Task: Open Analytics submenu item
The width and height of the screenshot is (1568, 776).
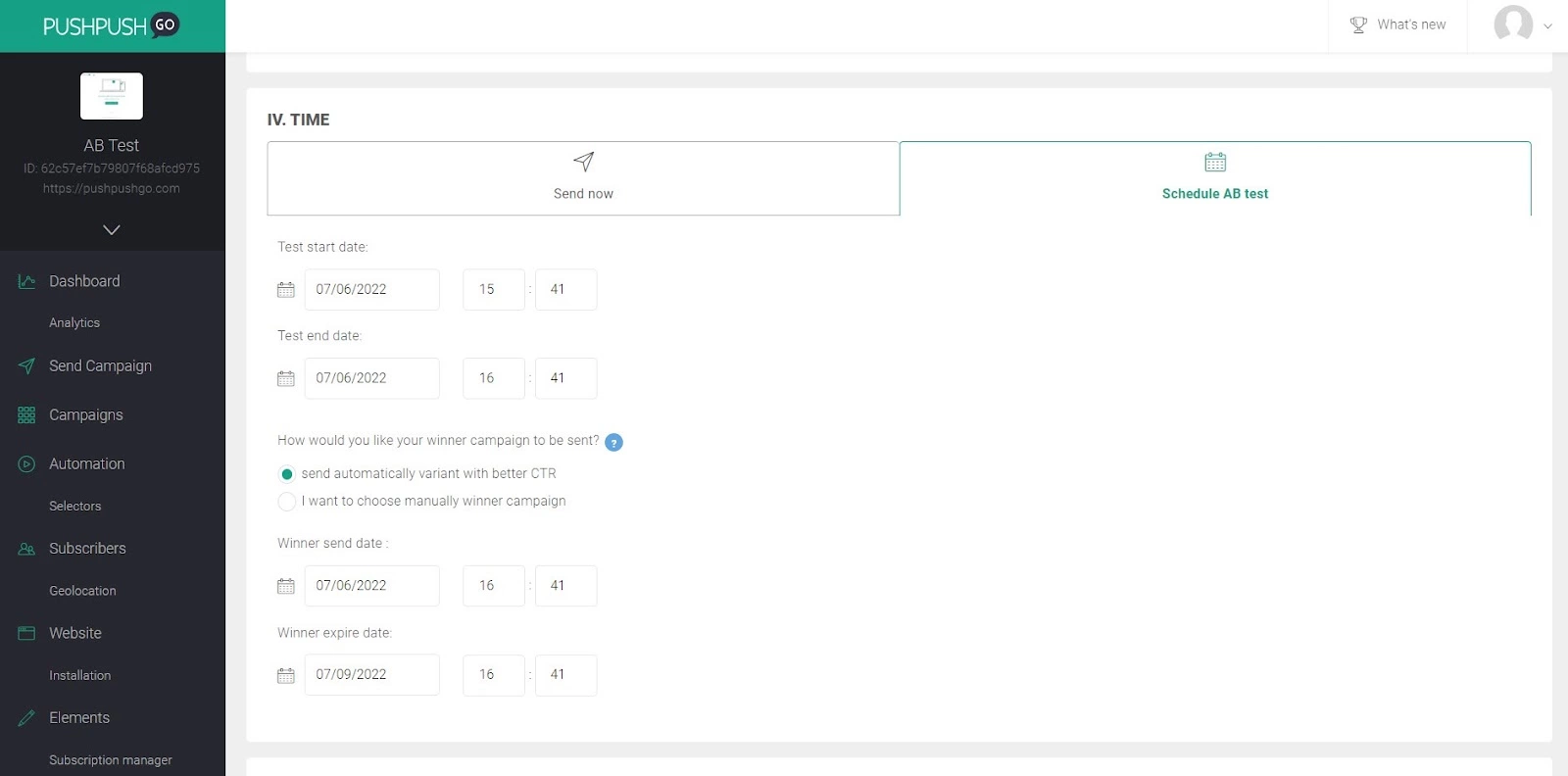Action: coord(74,322)
